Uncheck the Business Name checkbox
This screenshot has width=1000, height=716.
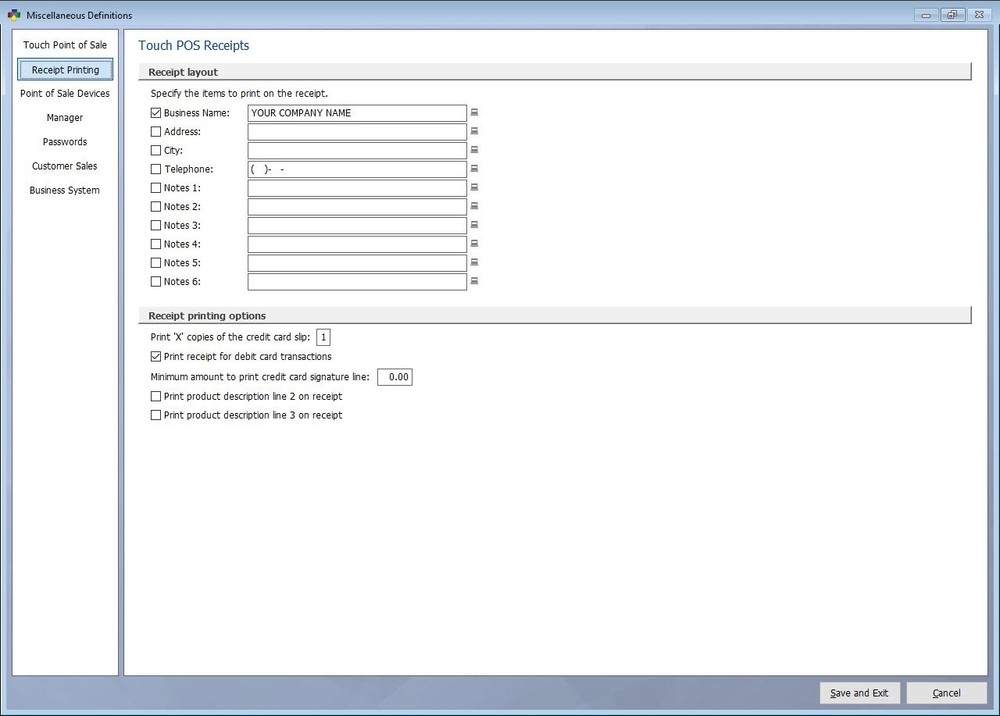tap(156, 113)
